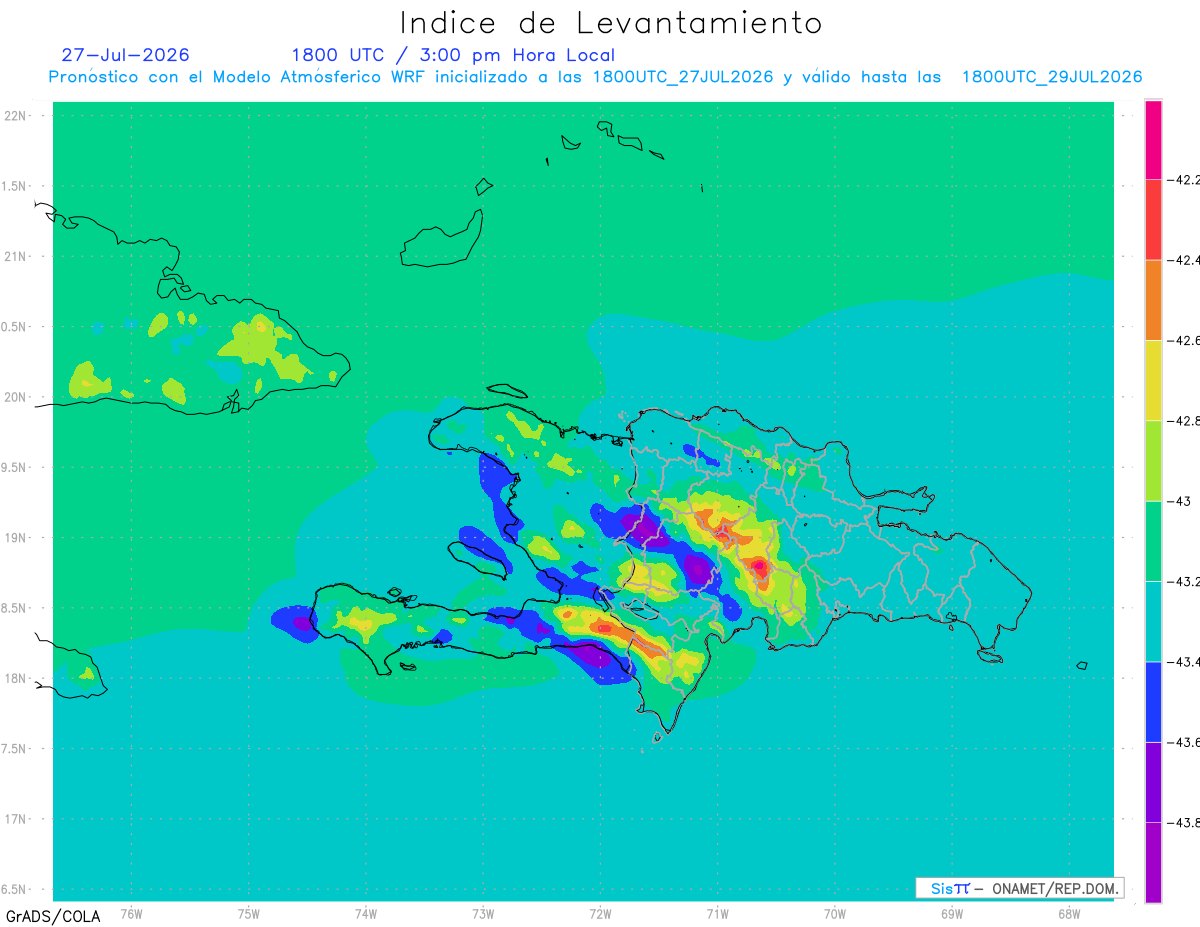Click legend value "-43.2"
Viewport: 1200px width, 927px height.
pos(1183,582)
